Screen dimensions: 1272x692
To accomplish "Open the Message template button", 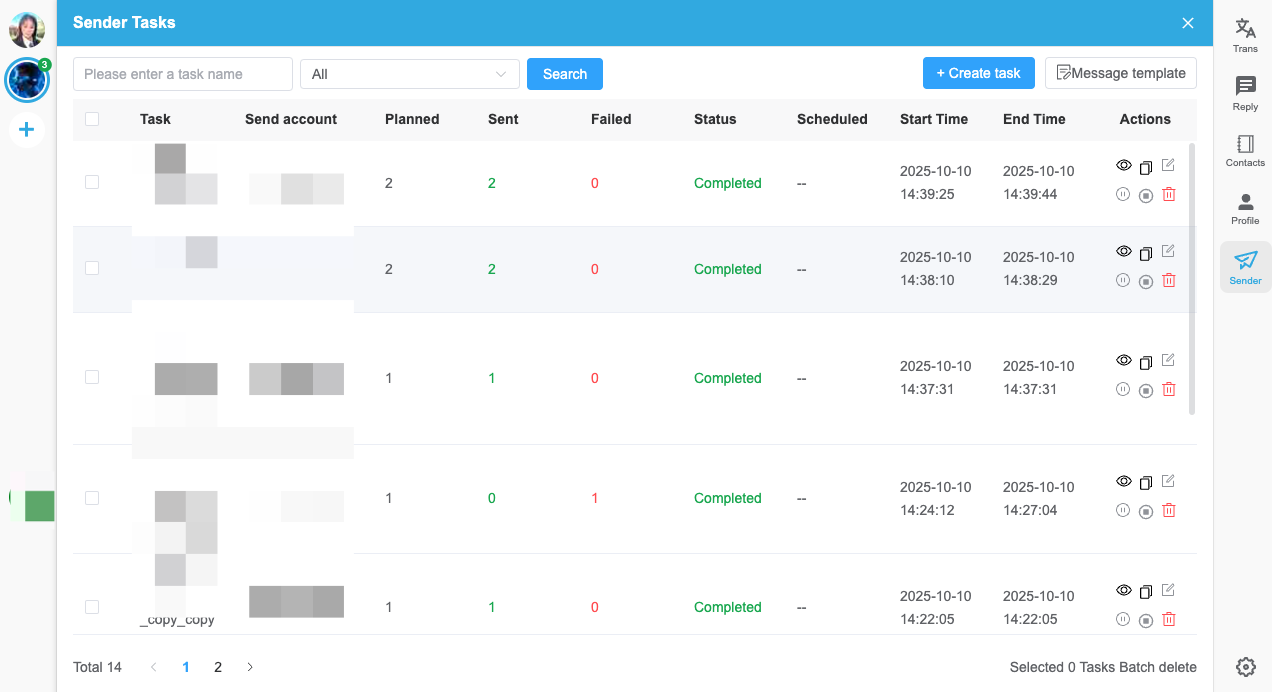I will [x=1120, y=73].
